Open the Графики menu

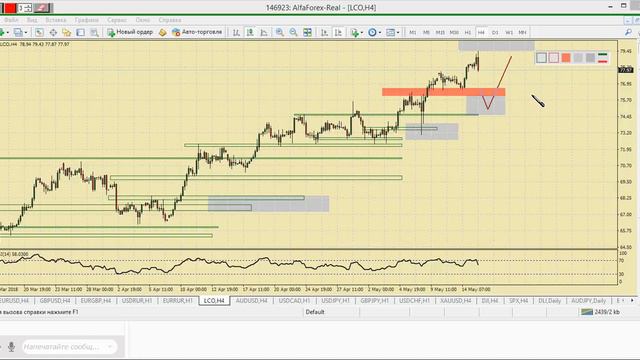click(87, 20)
